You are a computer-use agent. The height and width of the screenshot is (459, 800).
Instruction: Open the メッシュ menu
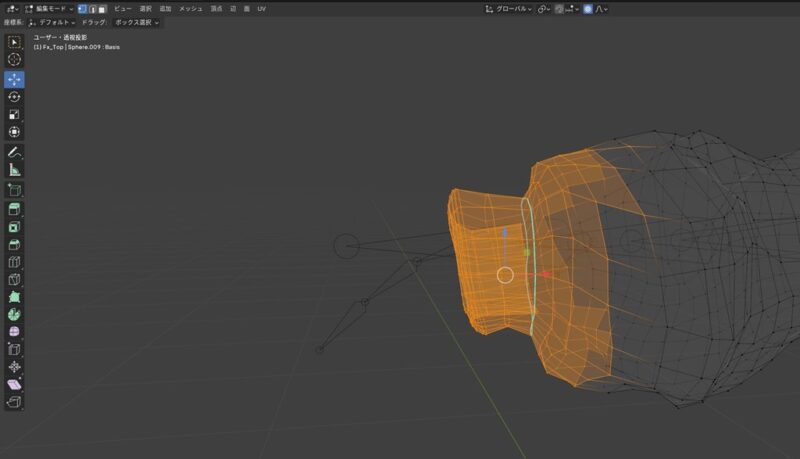(x=190, y=8)
